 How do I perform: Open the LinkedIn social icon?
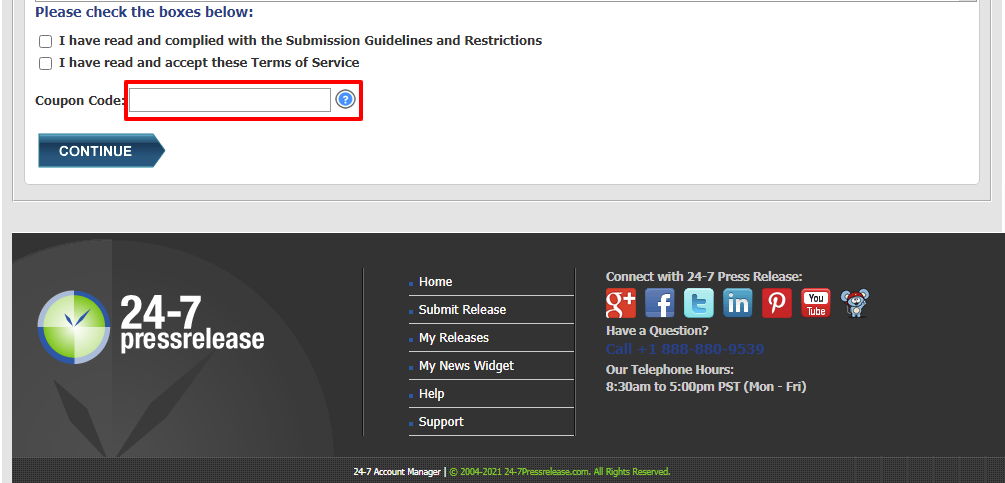coord(738,303)
